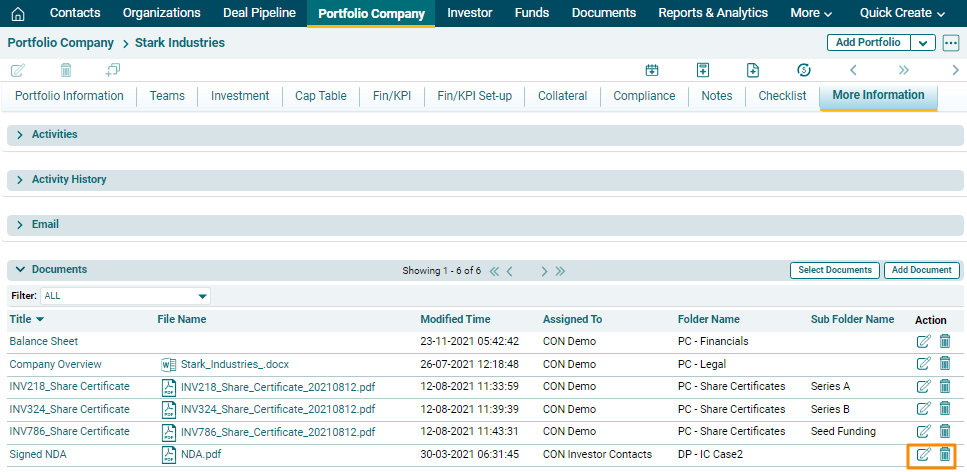Image resolution: width=967 pixels, height=472 pixels.
Task: Open the Filter ALL dropdown
Action: (x=202, y=297)
